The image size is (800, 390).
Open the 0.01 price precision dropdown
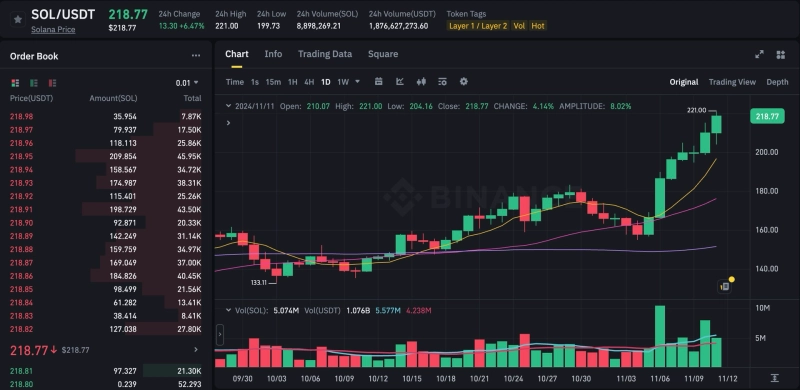(187, 83)
